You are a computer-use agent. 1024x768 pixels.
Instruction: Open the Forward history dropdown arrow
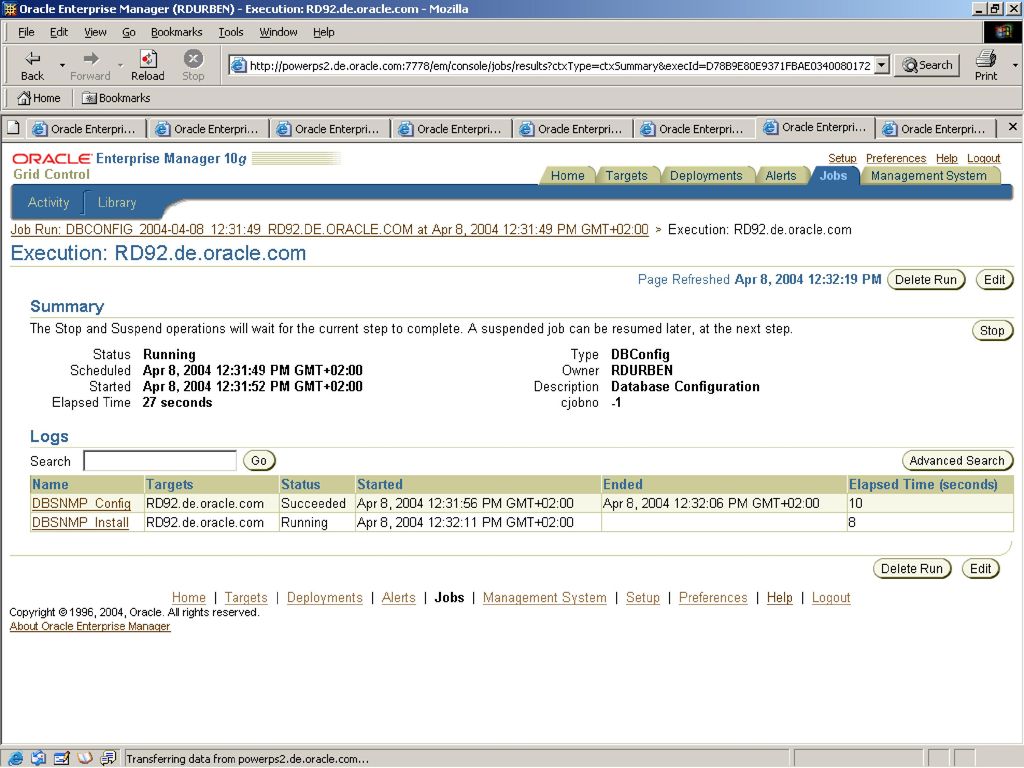pos(121,65)
